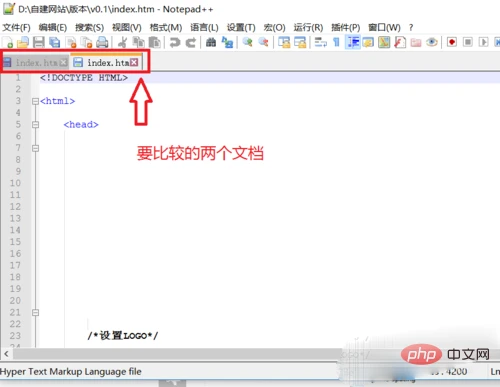Open the user-defined language dialog icon
This screenshot has width=500, height=387.
pos(368,42)
